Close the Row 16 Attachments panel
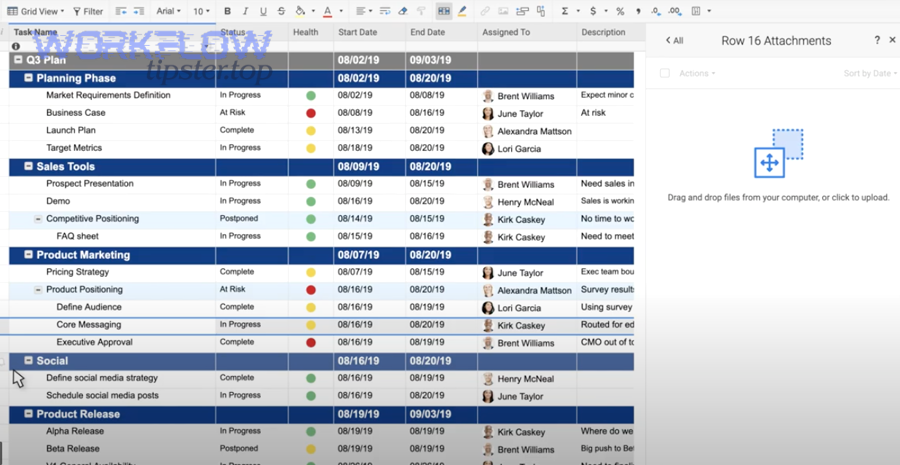900x465 pixels. [x=892, y=40]
